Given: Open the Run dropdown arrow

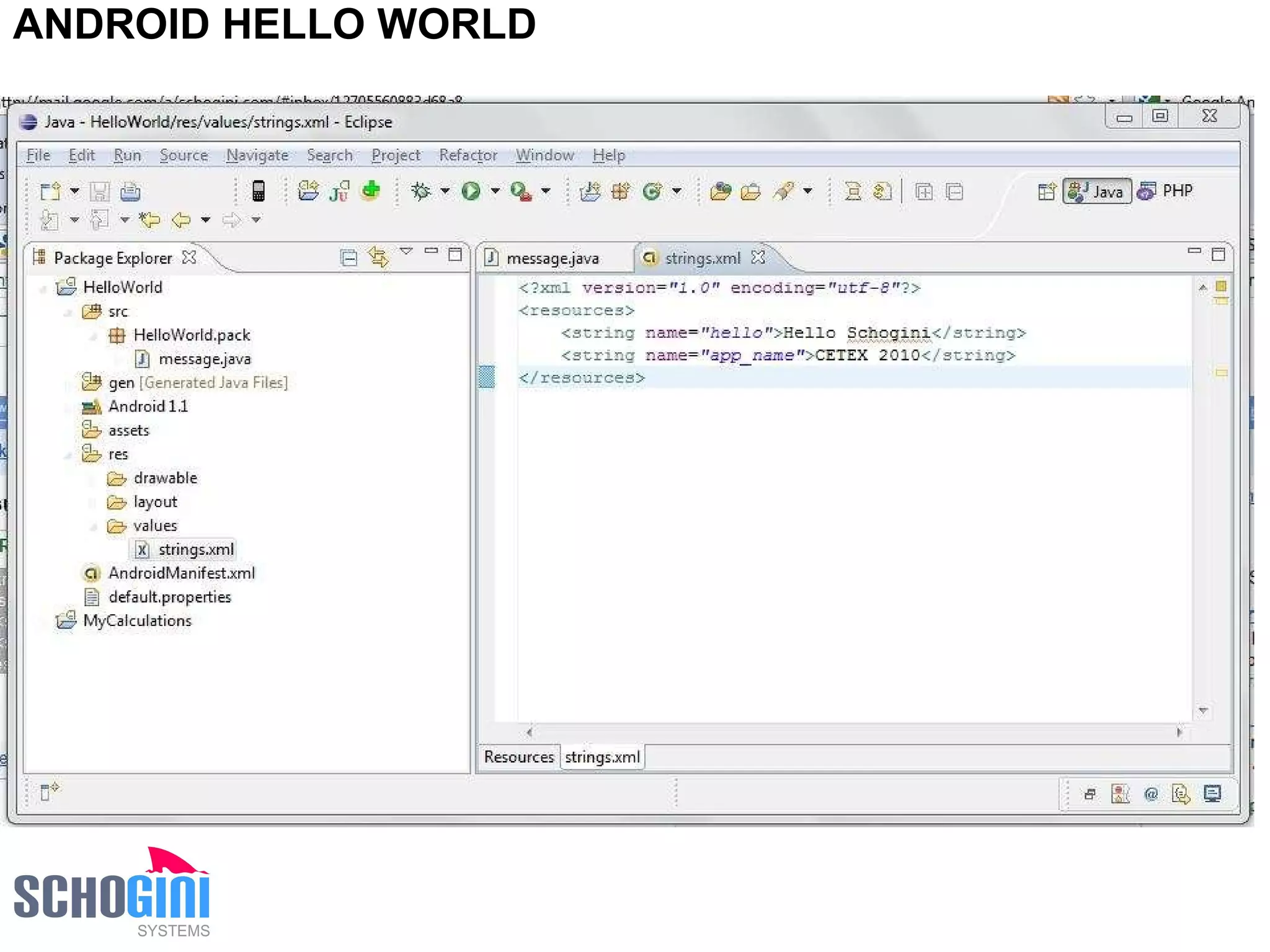Looking at the screenshot, I should point(495,192).
